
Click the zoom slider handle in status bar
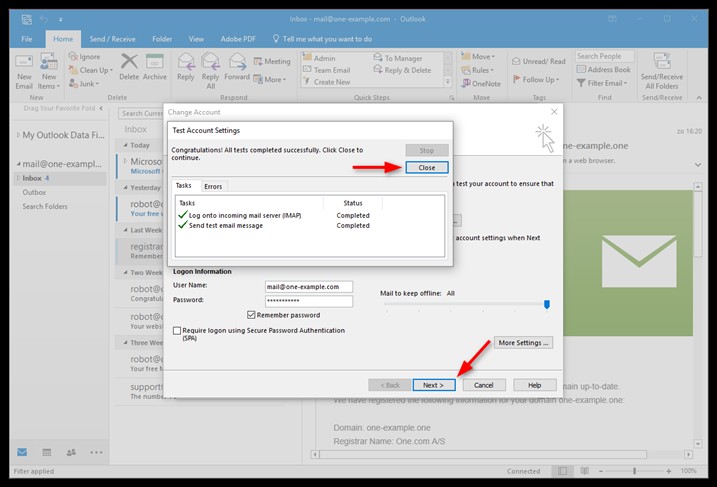point(634,471)
